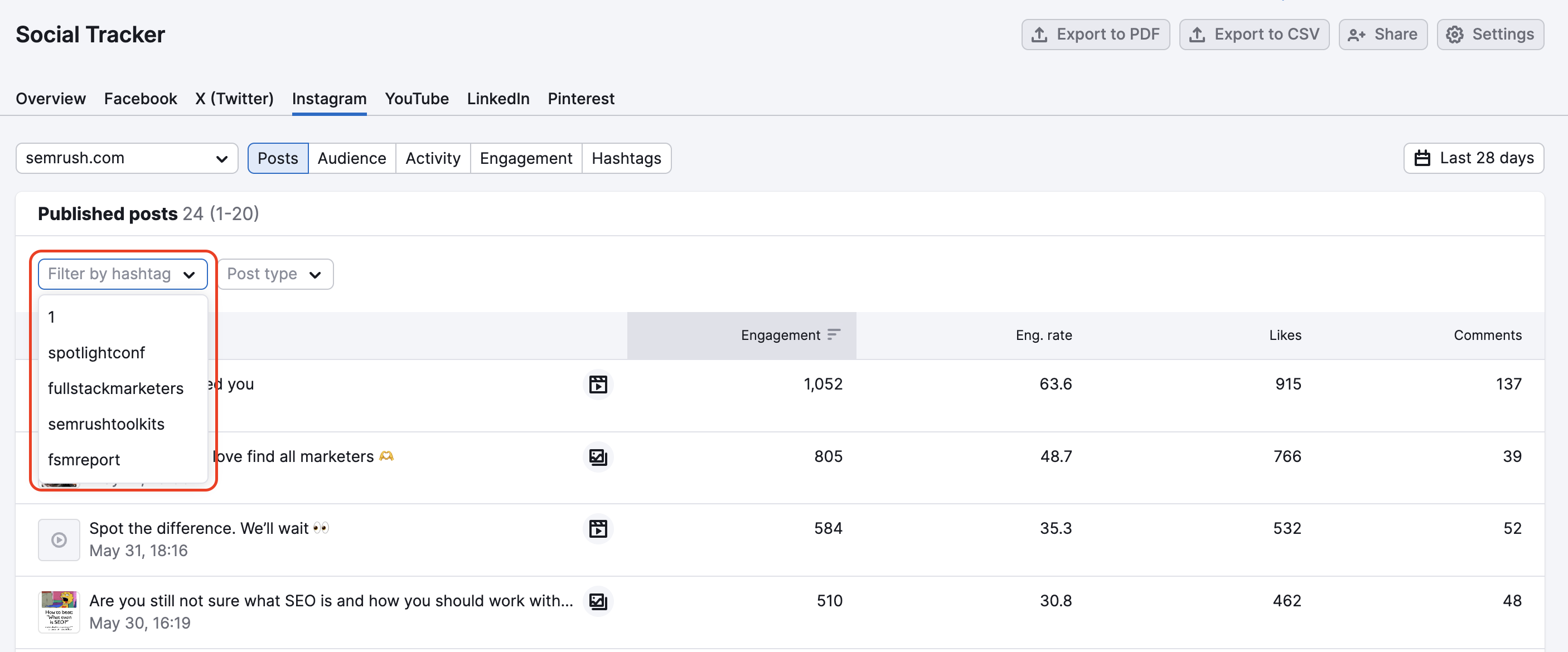Switch to the Facebook tab

coord(141,99)
